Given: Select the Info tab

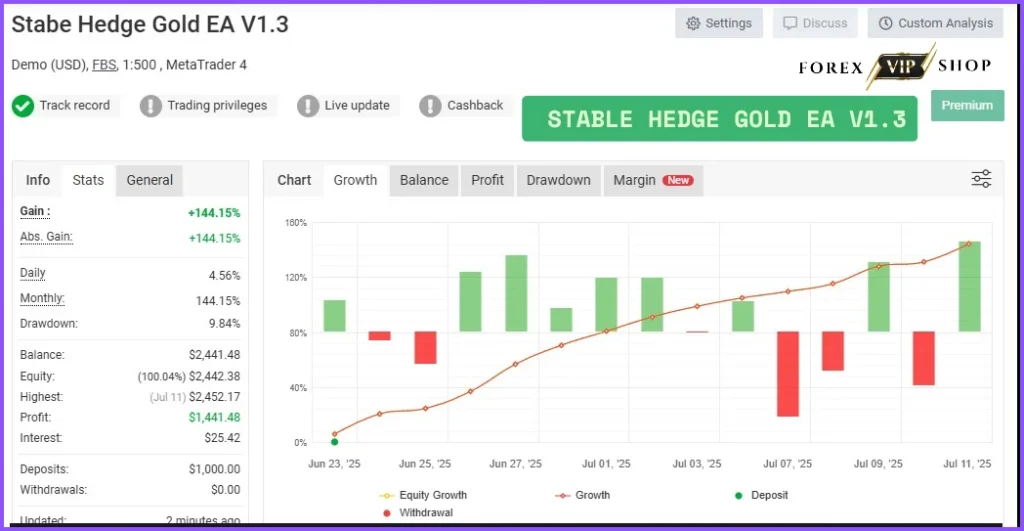Looking at the screenshot, I should (38, 180).
